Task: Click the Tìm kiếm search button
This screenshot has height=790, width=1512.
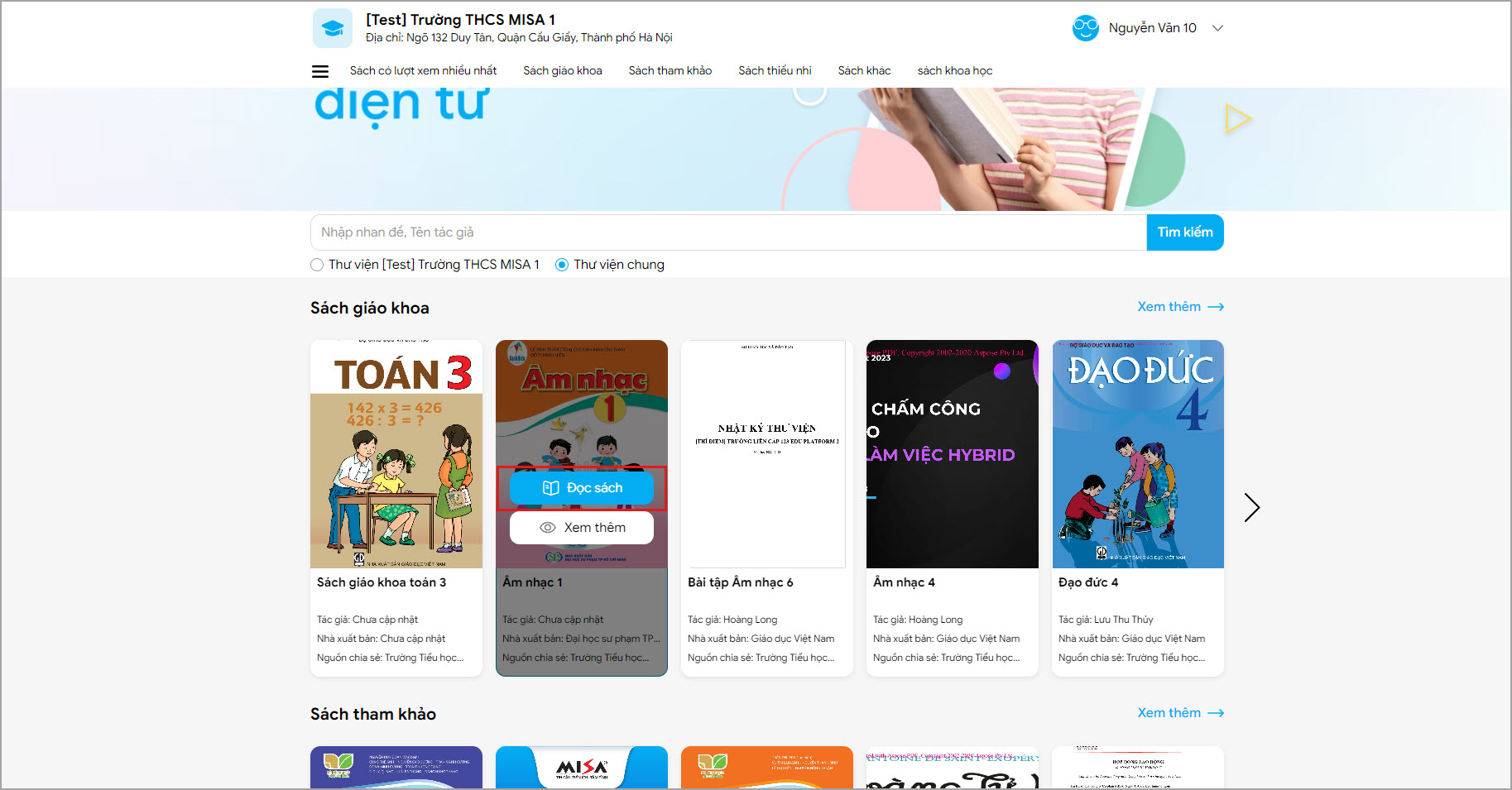Action: coord(1185,232)
